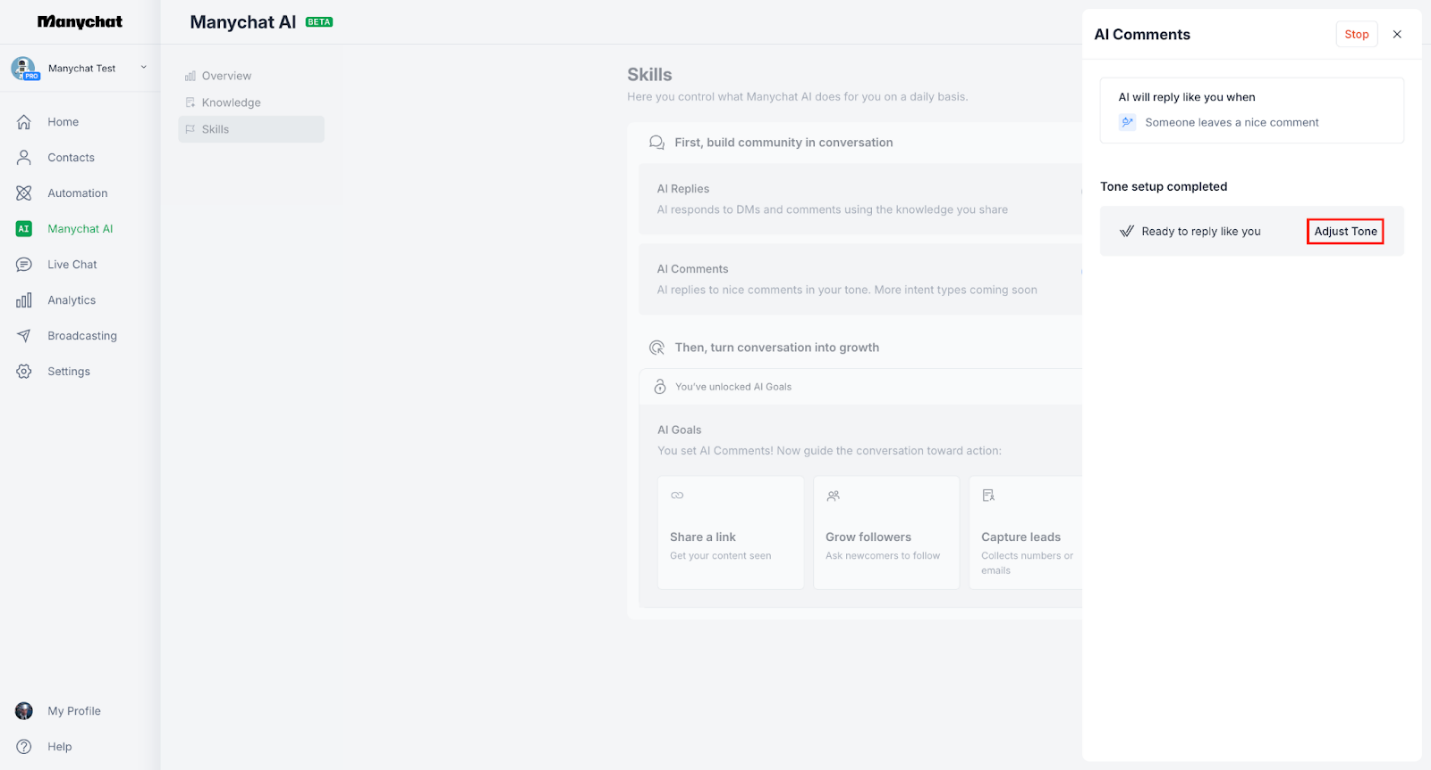The width and height of the screenshot is (1431, 770).
Task: Open Live Chat
Action: point(23,264)
